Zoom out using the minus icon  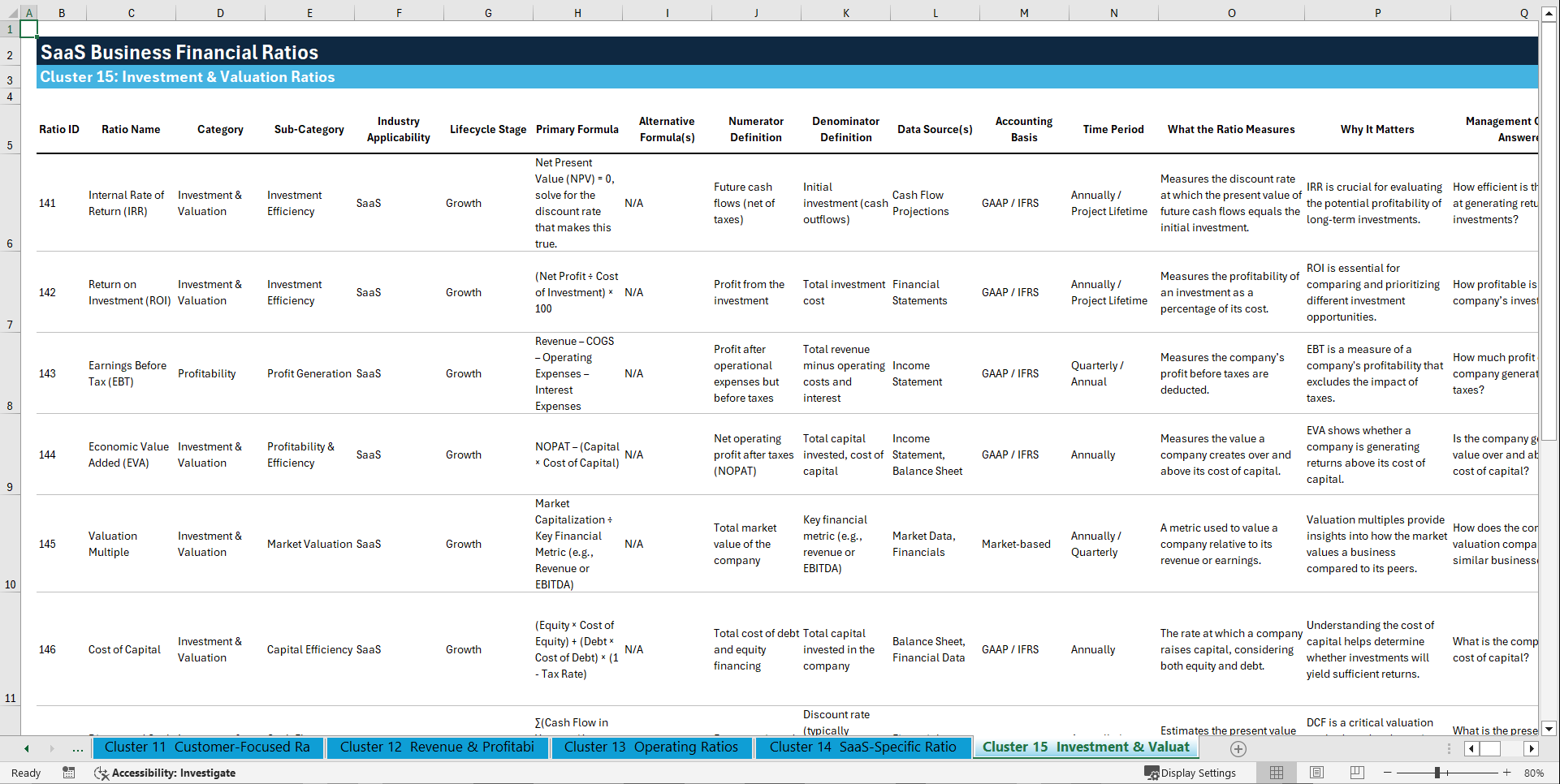point(1387,773)
